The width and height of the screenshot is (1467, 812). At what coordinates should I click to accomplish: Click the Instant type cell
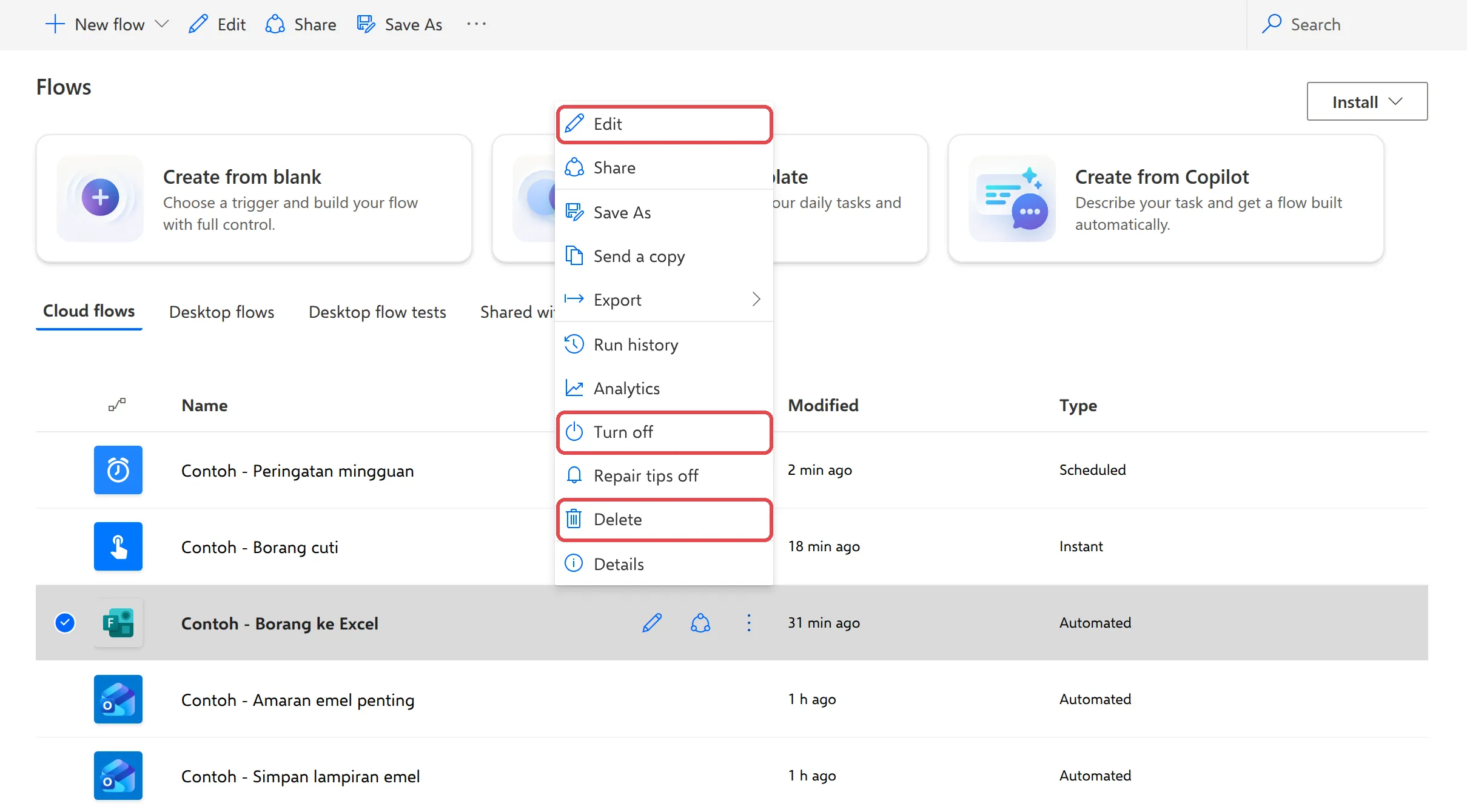(1081, 546)
